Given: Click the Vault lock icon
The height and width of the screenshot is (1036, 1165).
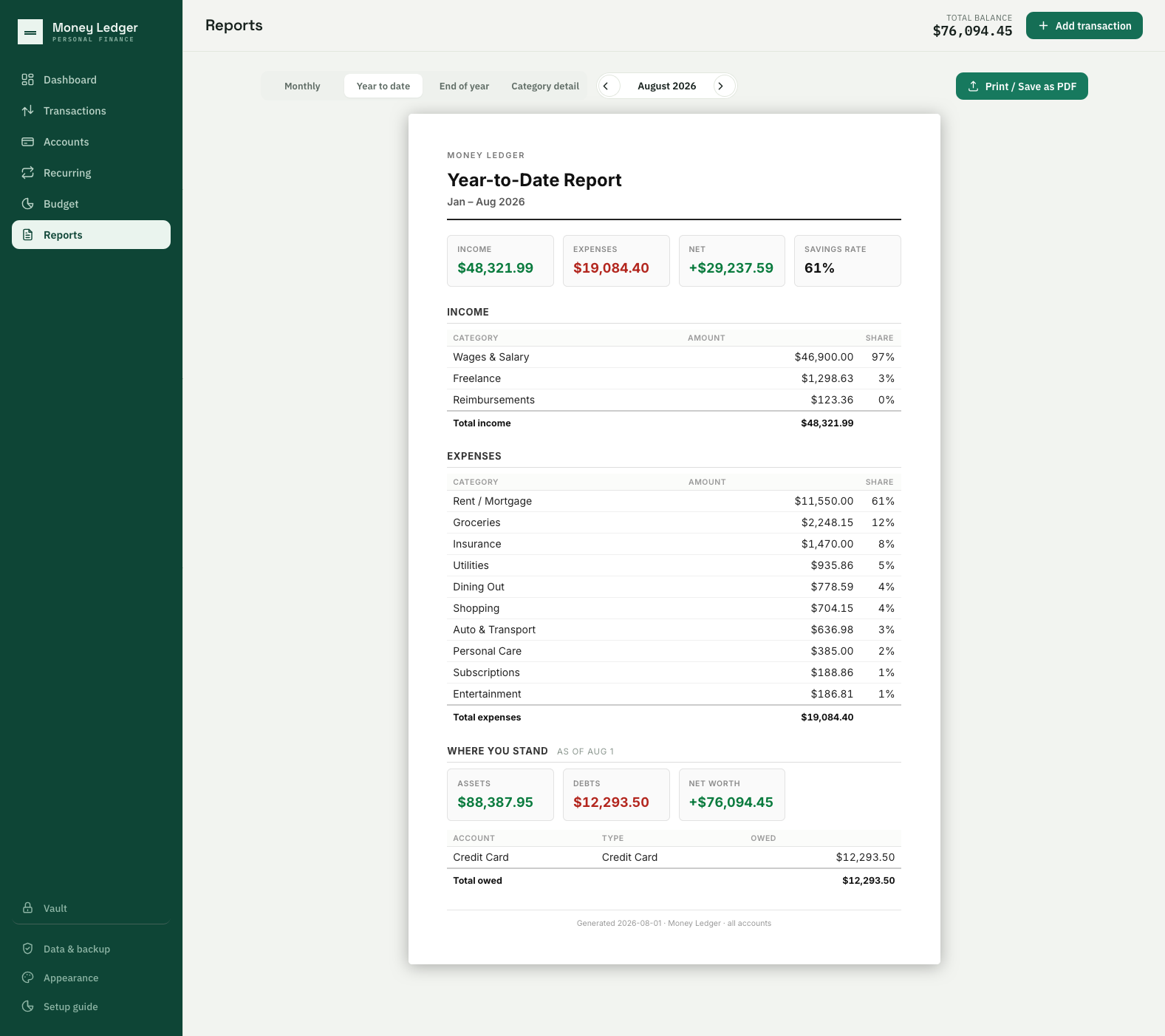Looking at the screenshot, I should pyautogui.click(x=27, y=908).
